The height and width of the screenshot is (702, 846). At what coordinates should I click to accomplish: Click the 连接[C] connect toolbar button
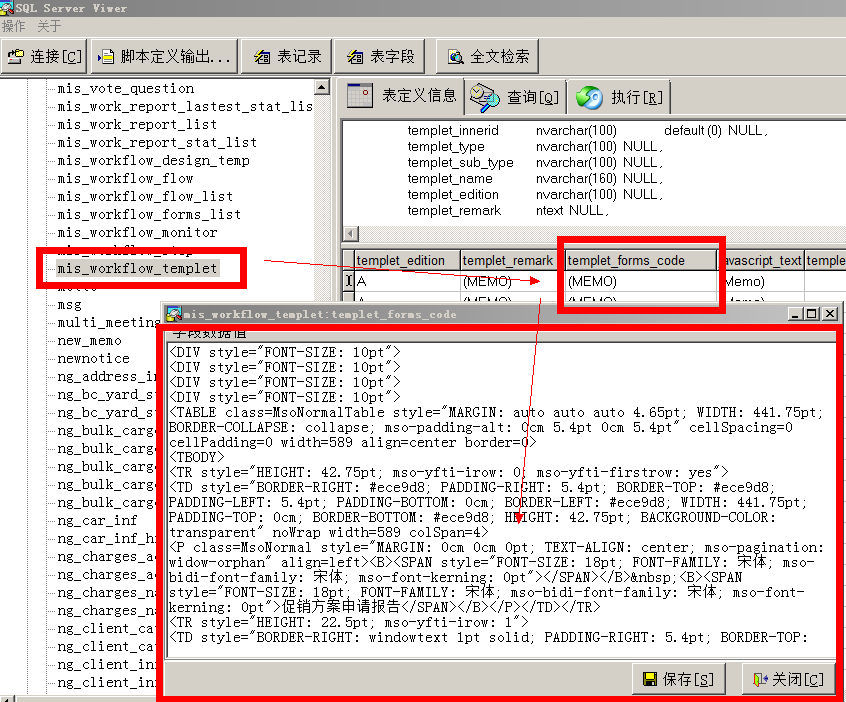45,57
